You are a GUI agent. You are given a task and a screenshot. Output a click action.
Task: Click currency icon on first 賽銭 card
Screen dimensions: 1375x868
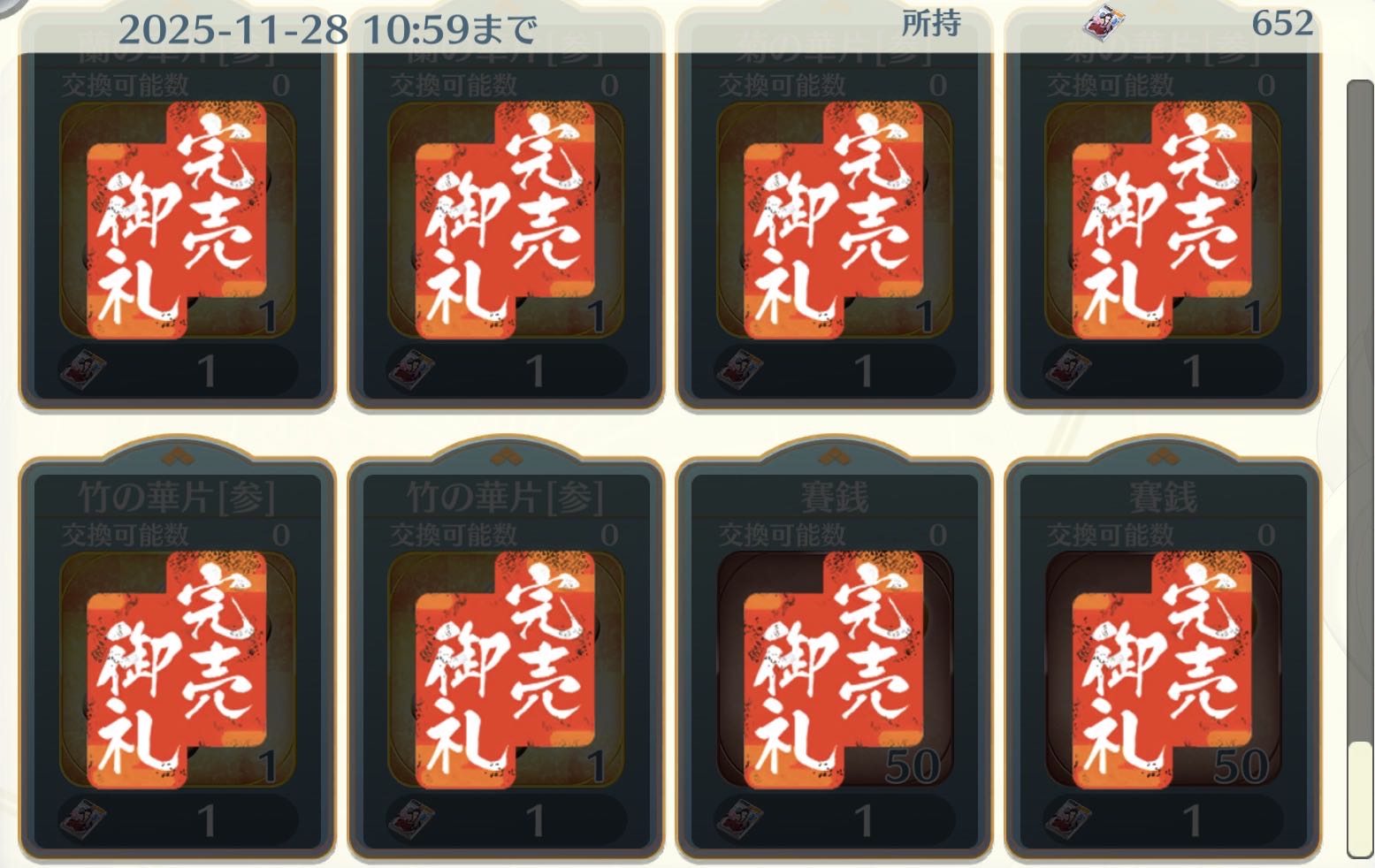tap(740, 820)
